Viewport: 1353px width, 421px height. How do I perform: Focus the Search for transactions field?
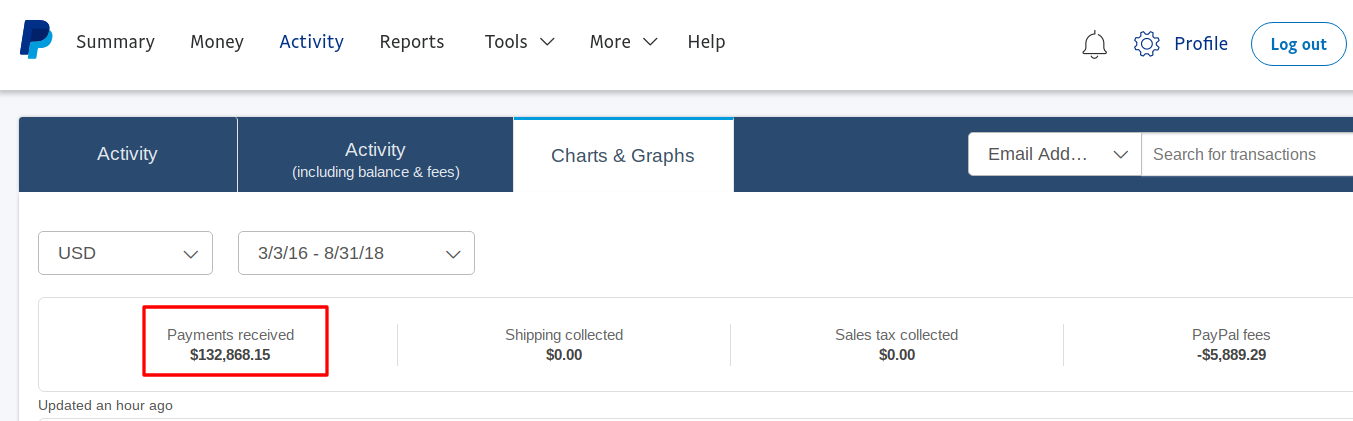coord(1245,154)
